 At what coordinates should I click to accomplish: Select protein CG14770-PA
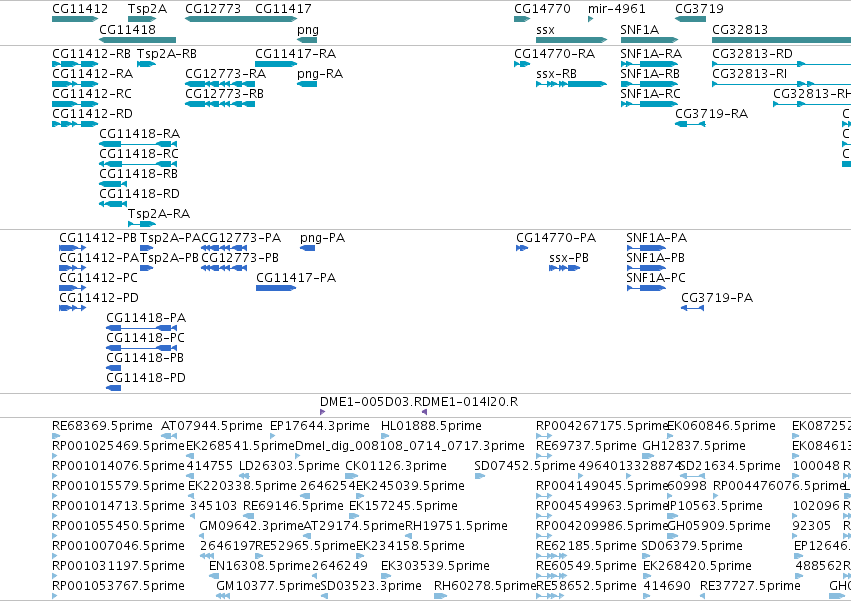point(522,248)
